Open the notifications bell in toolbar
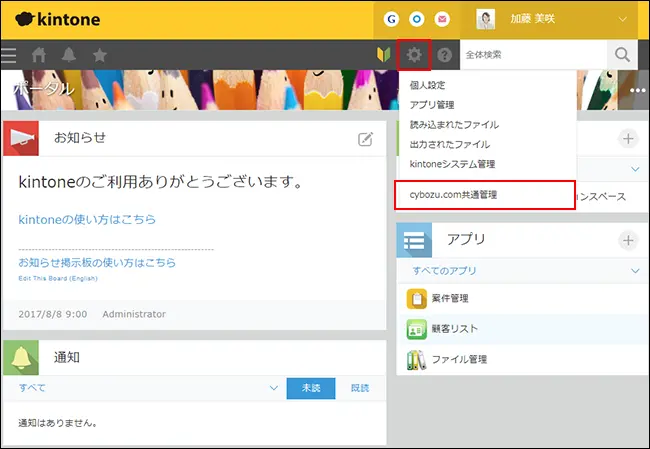 point(69,55)
